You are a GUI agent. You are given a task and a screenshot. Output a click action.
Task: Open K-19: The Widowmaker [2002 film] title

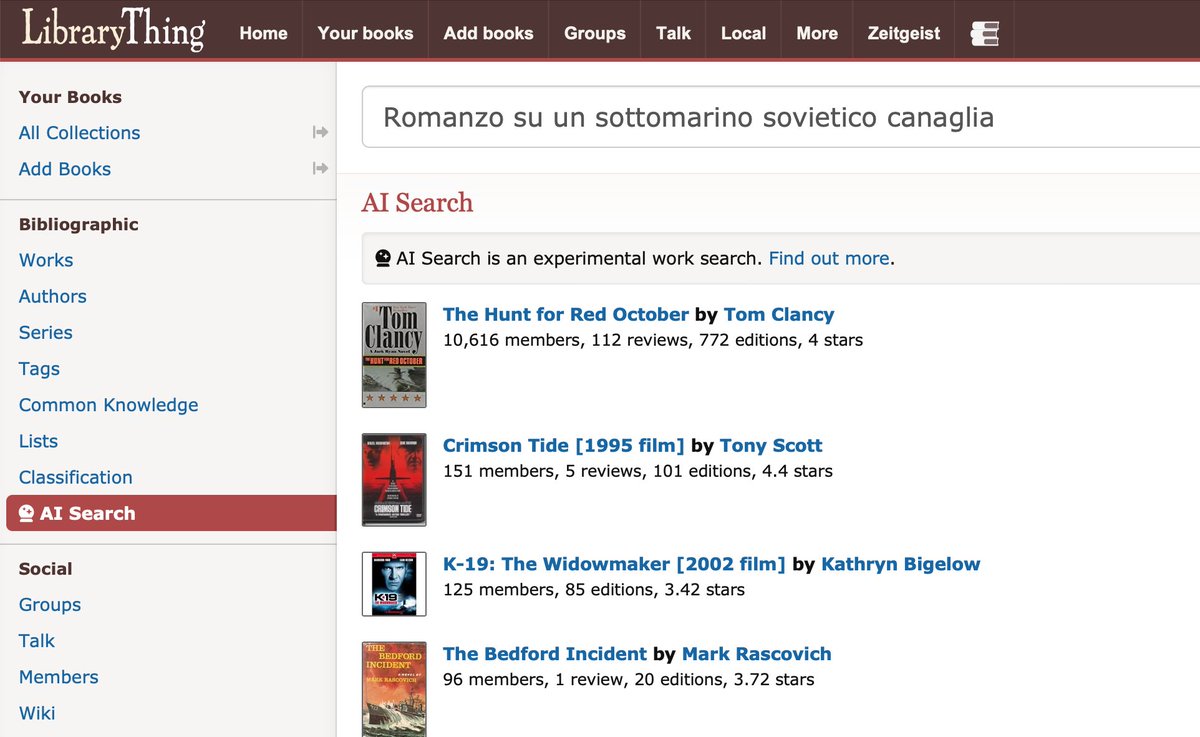[x=614, y=564]
